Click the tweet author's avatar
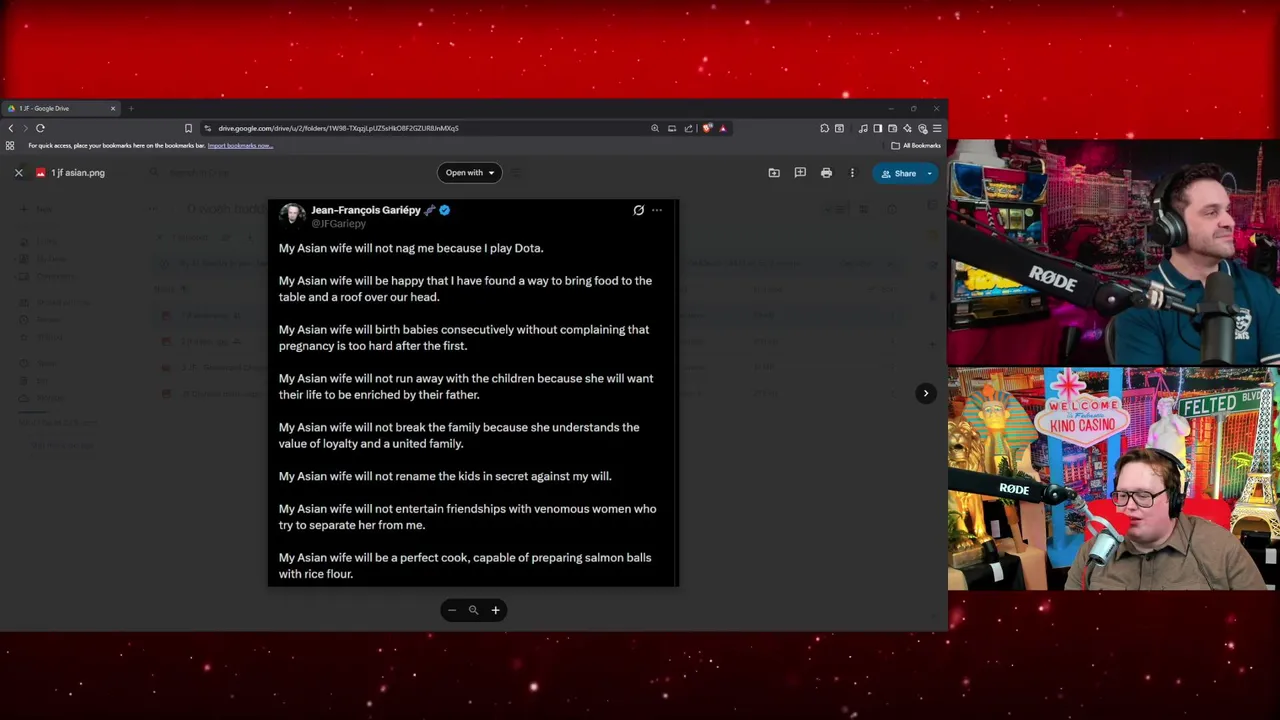This screenshot has width=1280, height=720. pos(292,215)
